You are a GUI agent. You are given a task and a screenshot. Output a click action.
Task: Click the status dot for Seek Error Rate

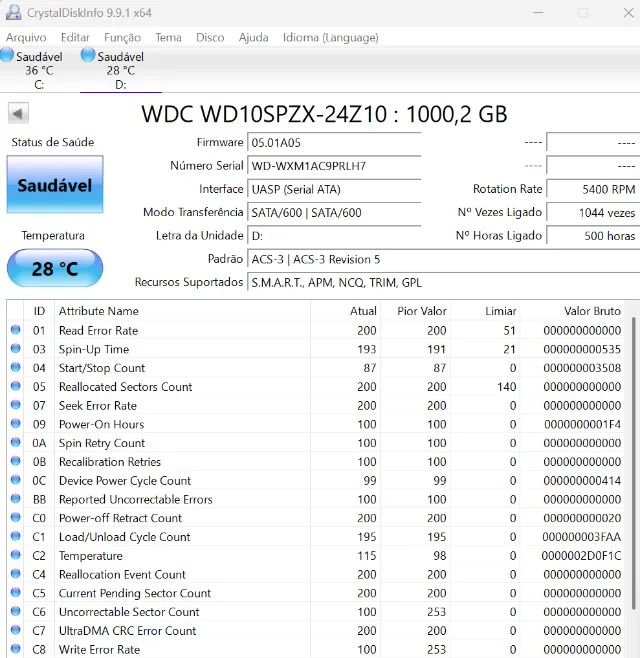point(16,405)
